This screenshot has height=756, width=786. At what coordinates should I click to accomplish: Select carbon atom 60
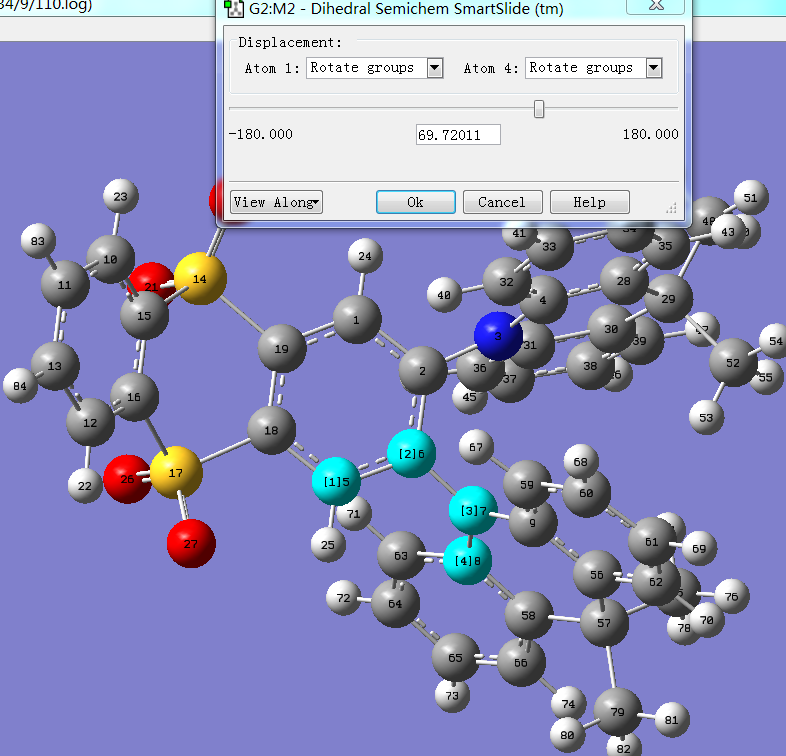click(x=586, y=493)
